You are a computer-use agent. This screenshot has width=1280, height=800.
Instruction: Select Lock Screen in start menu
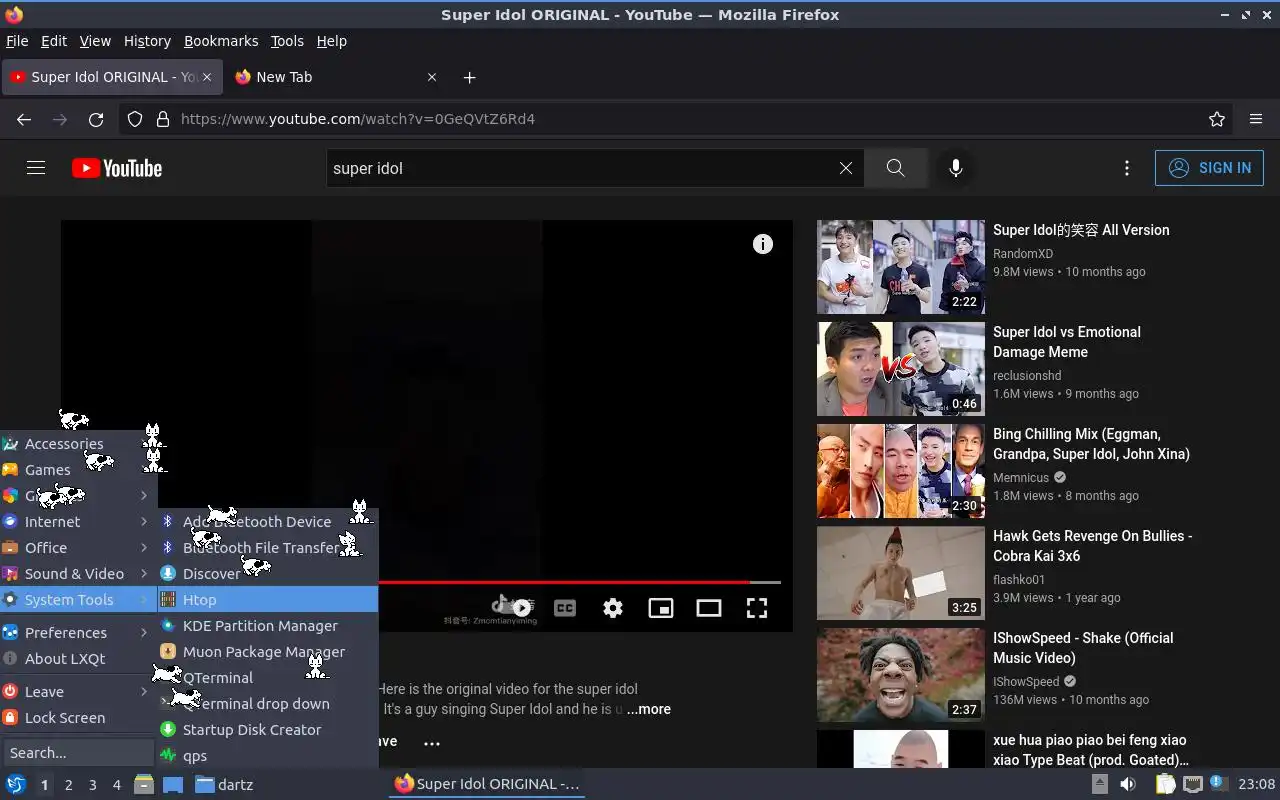coord(79,717)
